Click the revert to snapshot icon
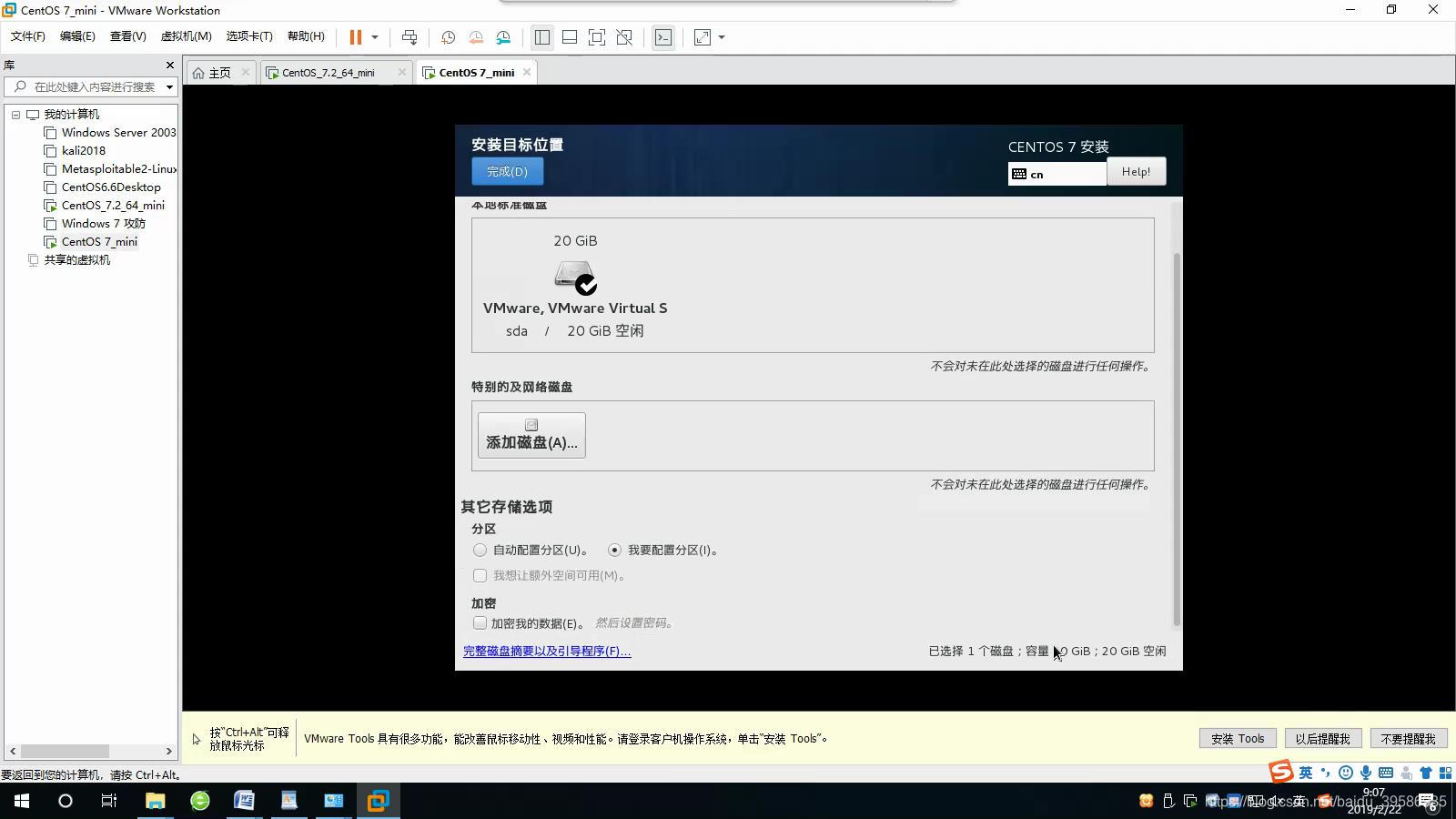This screenshot has width=1456, height=819. pyautogui.click(x=476, y=37)
